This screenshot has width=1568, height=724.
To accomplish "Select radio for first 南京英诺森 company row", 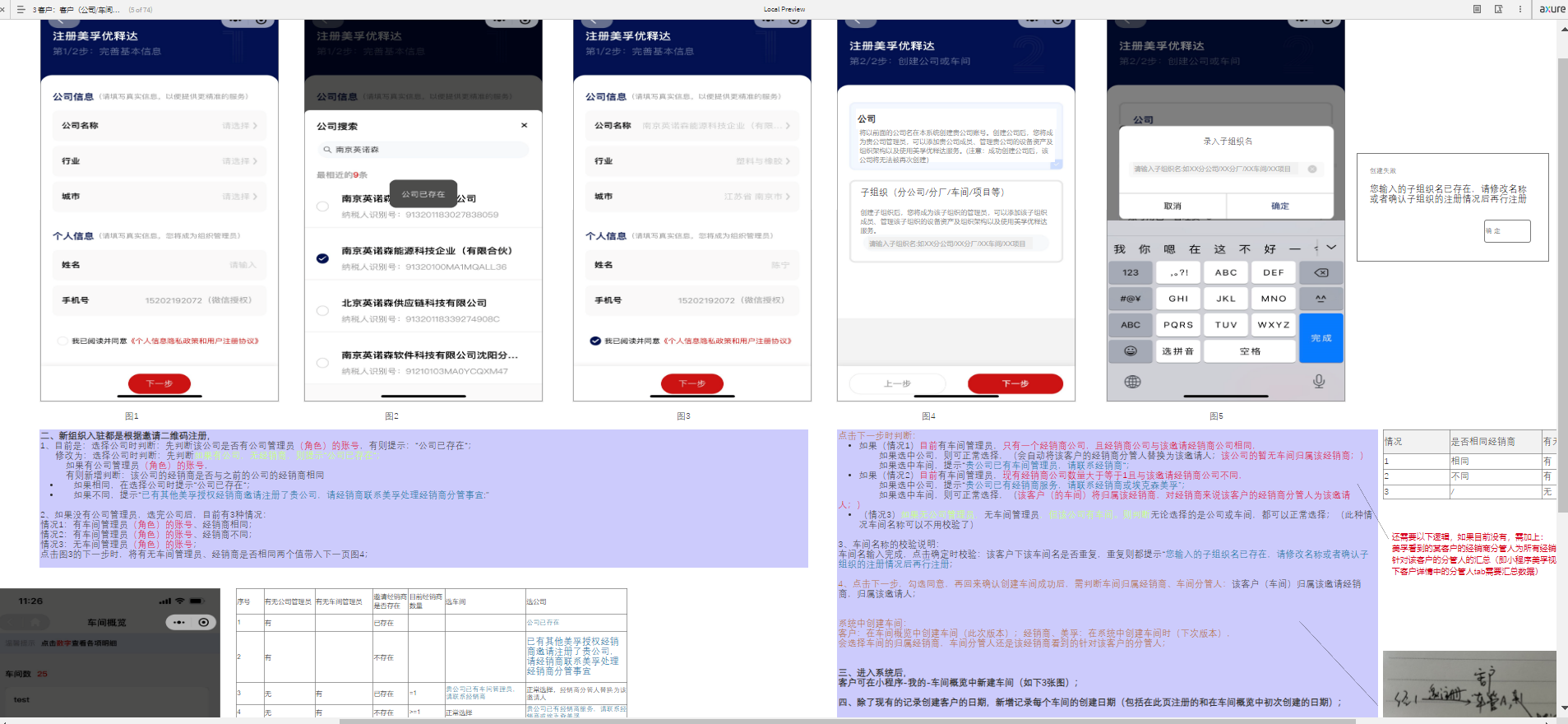I will point(322,207).
